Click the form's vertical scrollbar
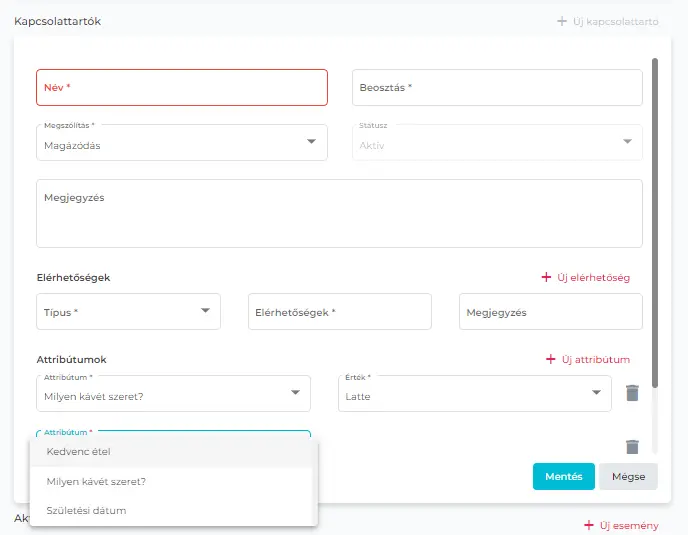The image size is (688, 535). (654, 220)
